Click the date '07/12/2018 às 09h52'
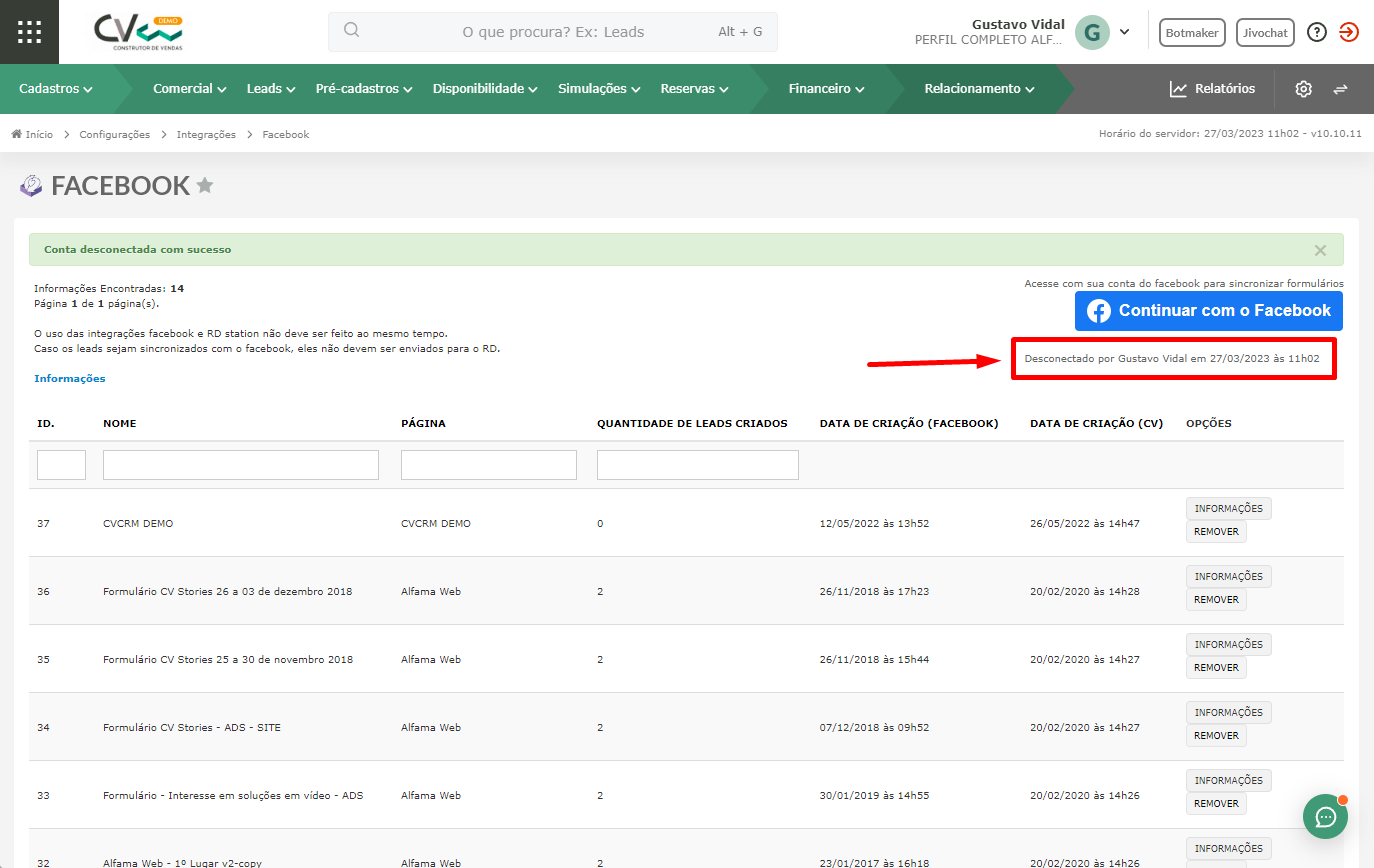Viewport: 1374px width, 868px height. 874,727
